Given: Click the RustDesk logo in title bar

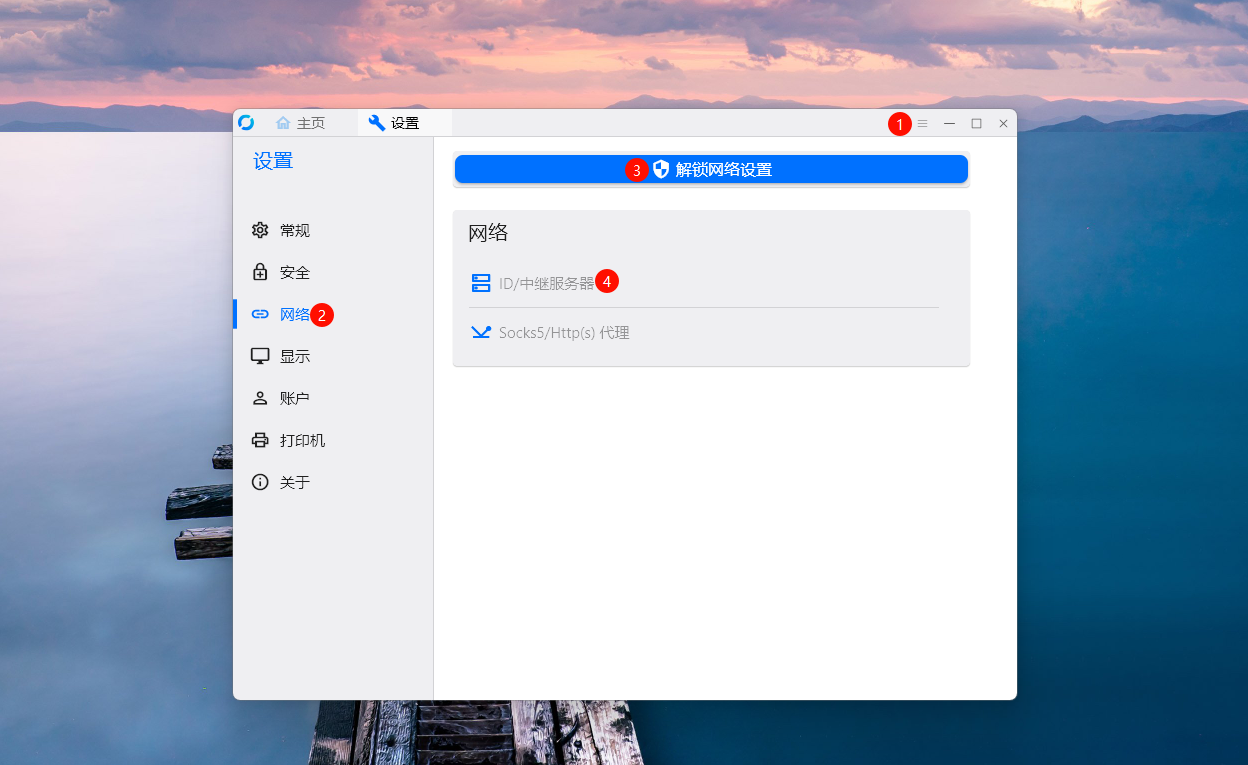Looking at the screenshot, I should click(246, 123).
